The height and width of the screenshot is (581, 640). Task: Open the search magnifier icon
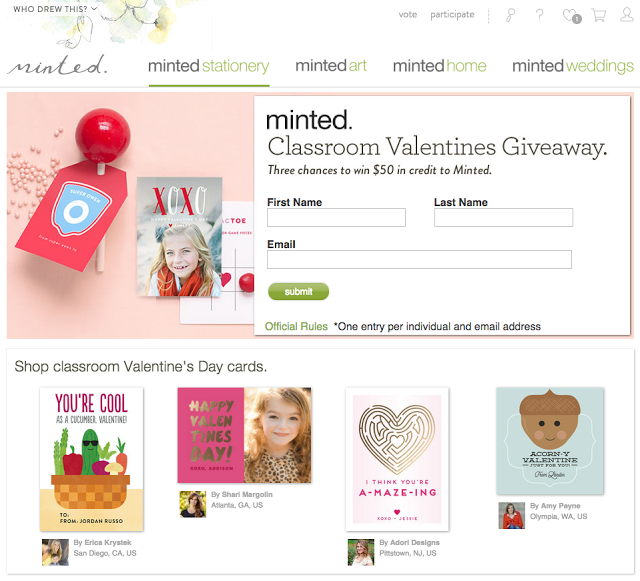click(510, 15)
